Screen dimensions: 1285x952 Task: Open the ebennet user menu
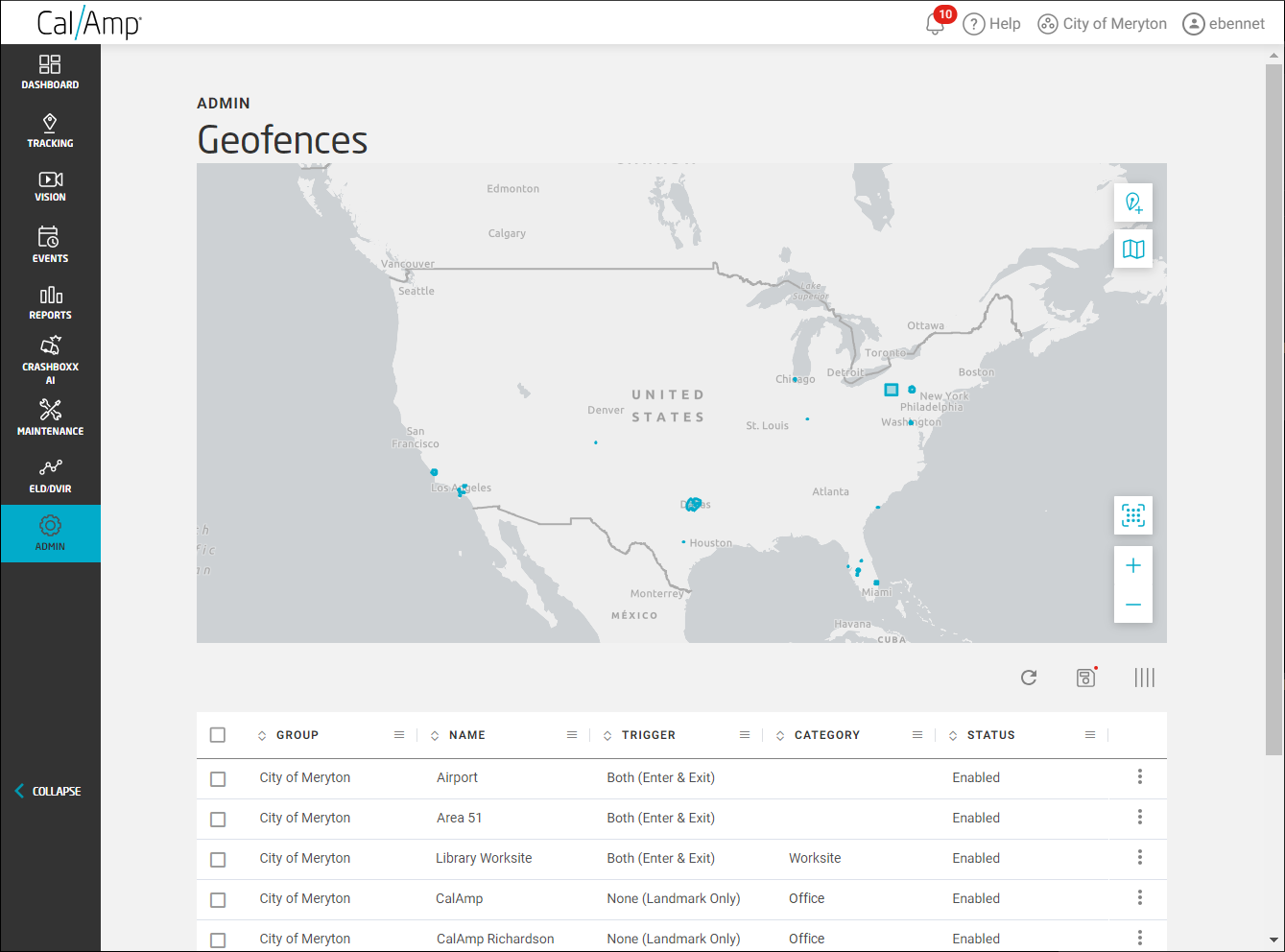(x=1225, y=24)
